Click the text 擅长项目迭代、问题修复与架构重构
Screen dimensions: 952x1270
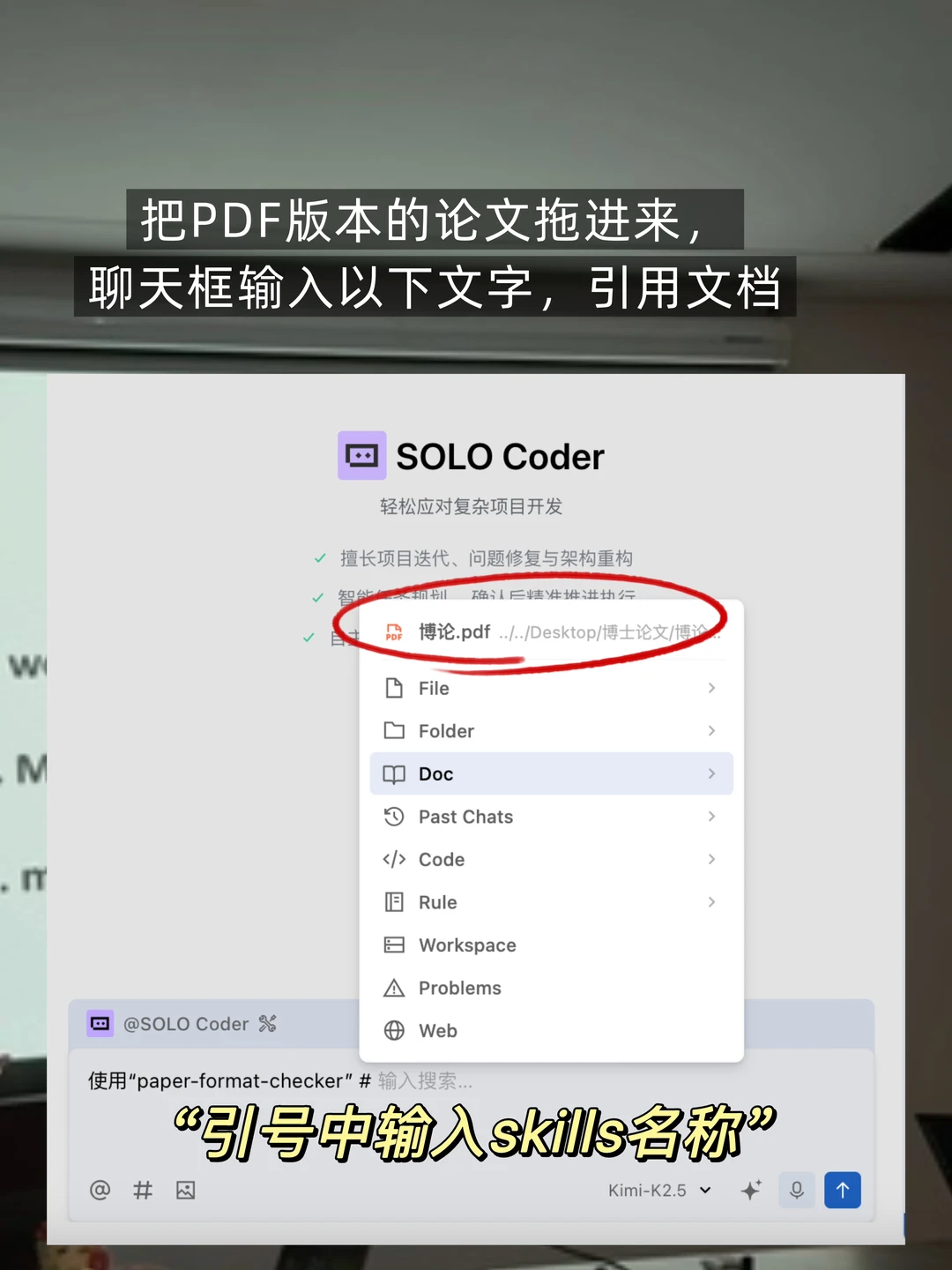pyautogui.click(x=487, y=558)
